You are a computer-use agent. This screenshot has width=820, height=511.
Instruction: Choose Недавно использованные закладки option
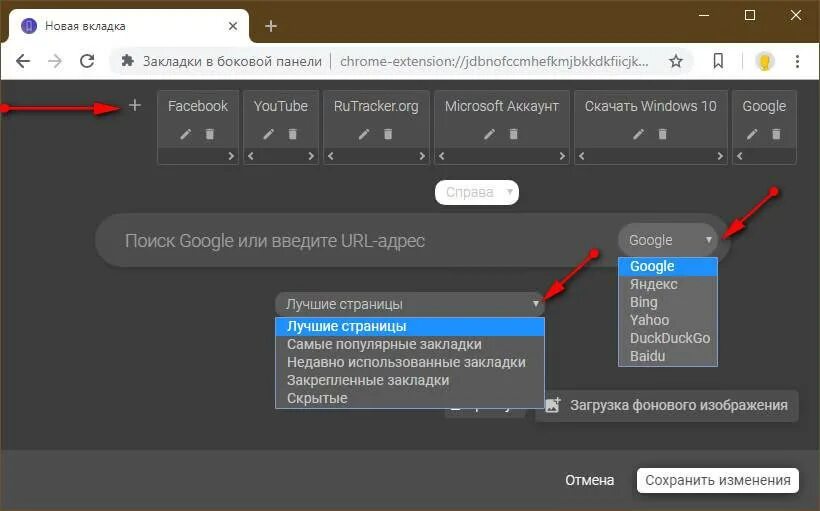(x=410, y=362)
